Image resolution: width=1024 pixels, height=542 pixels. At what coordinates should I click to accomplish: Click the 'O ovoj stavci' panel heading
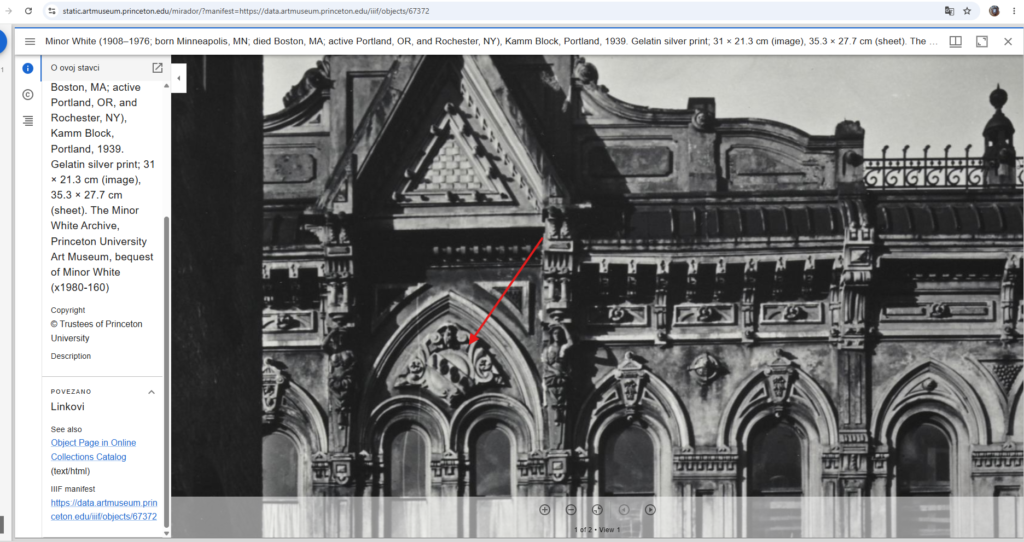click(x=75, y=68)
